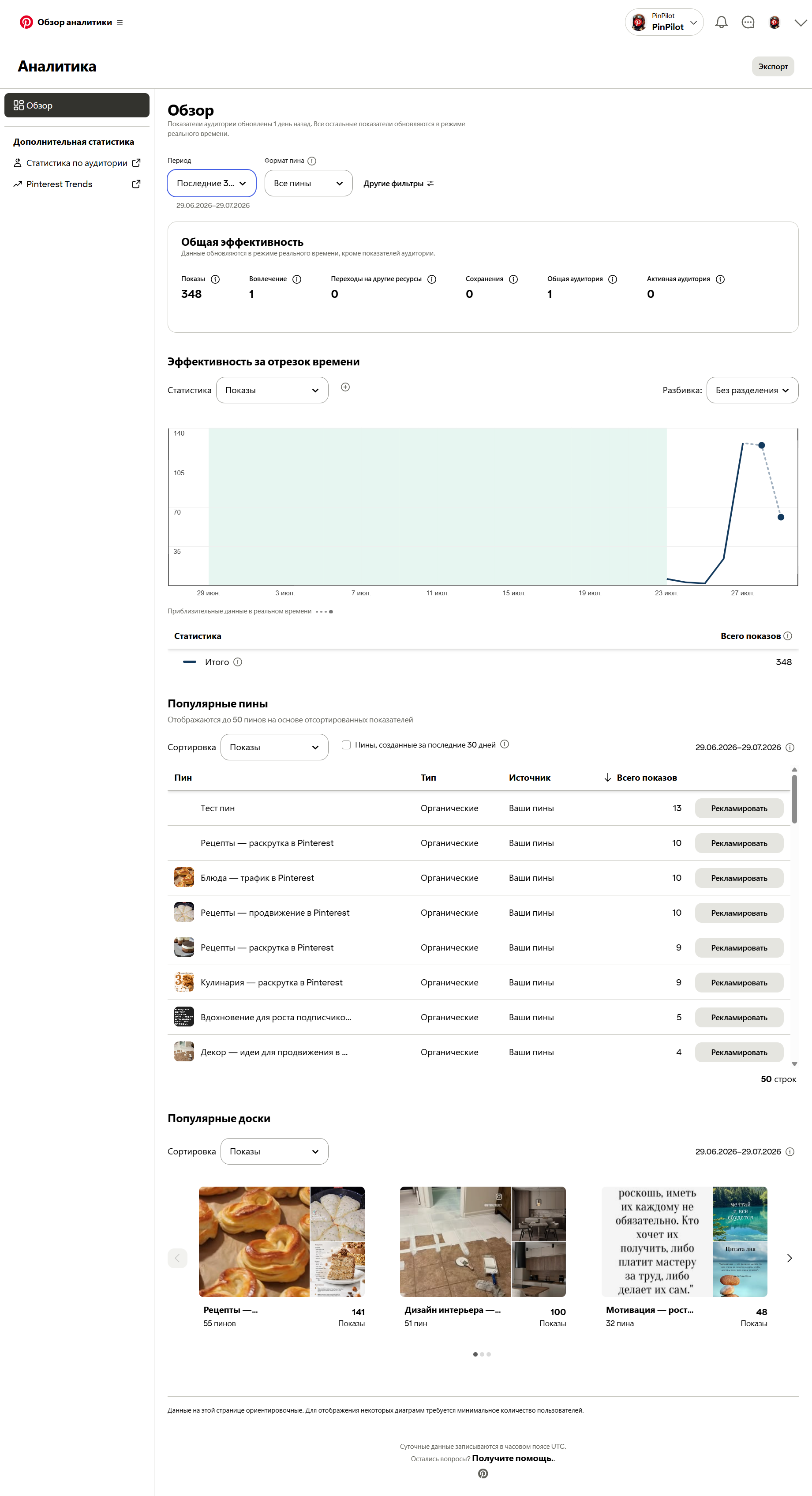This screenshot has height=1496, width=812.
Task: Click the table scroll down arrow
Action: pos(794,1064)
